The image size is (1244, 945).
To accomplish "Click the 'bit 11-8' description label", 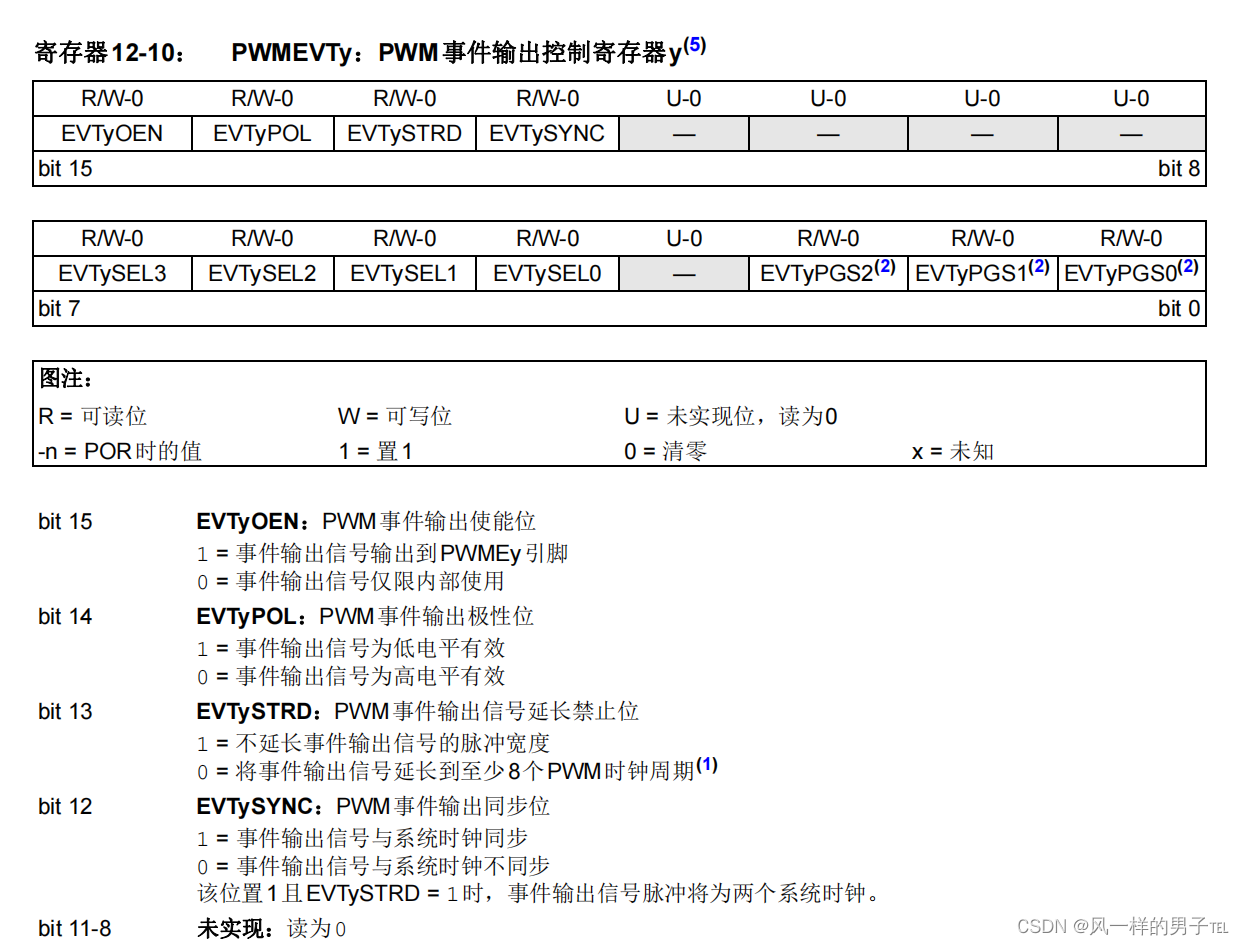I will (x=75, y=929).
